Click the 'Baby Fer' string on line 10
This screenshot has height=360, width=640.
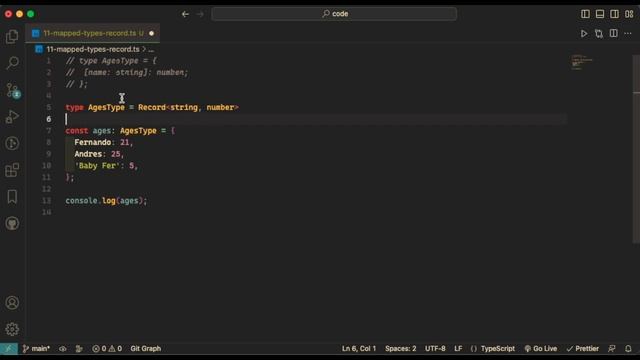click(x=97, y=166)
